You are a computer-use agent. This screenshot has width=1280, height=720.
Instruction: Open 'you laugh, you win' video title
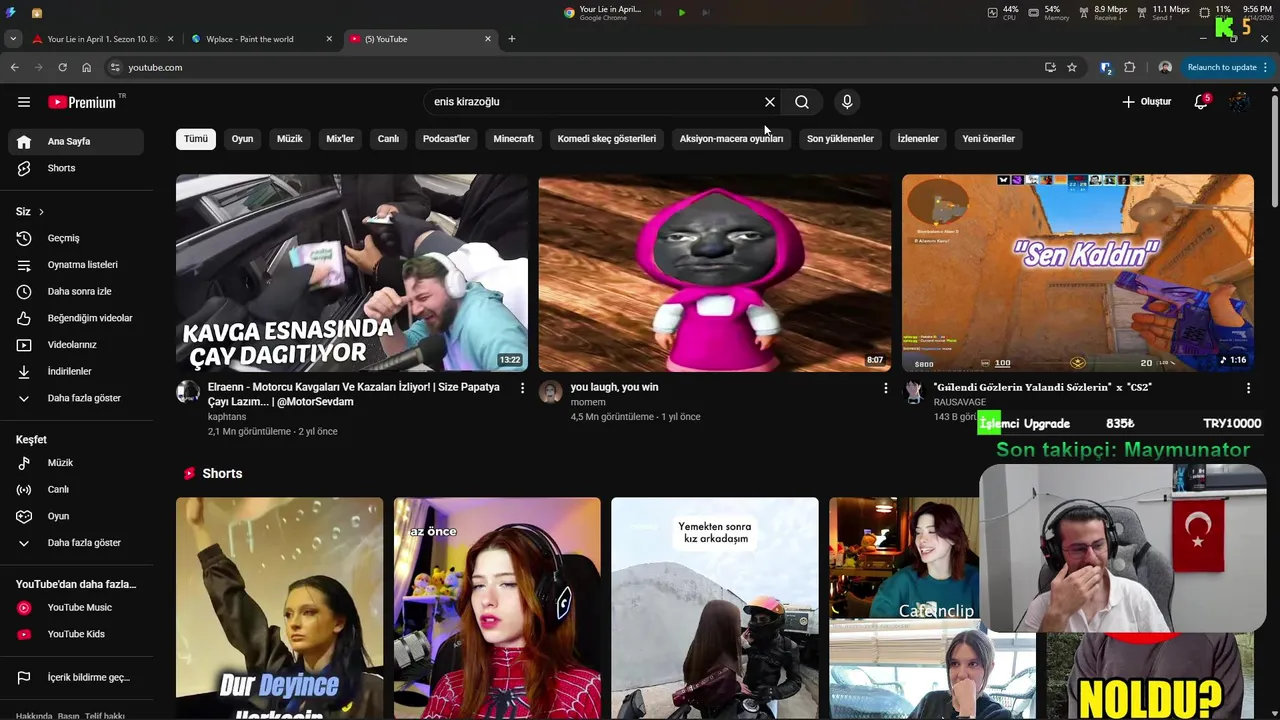tap(614, 387)
